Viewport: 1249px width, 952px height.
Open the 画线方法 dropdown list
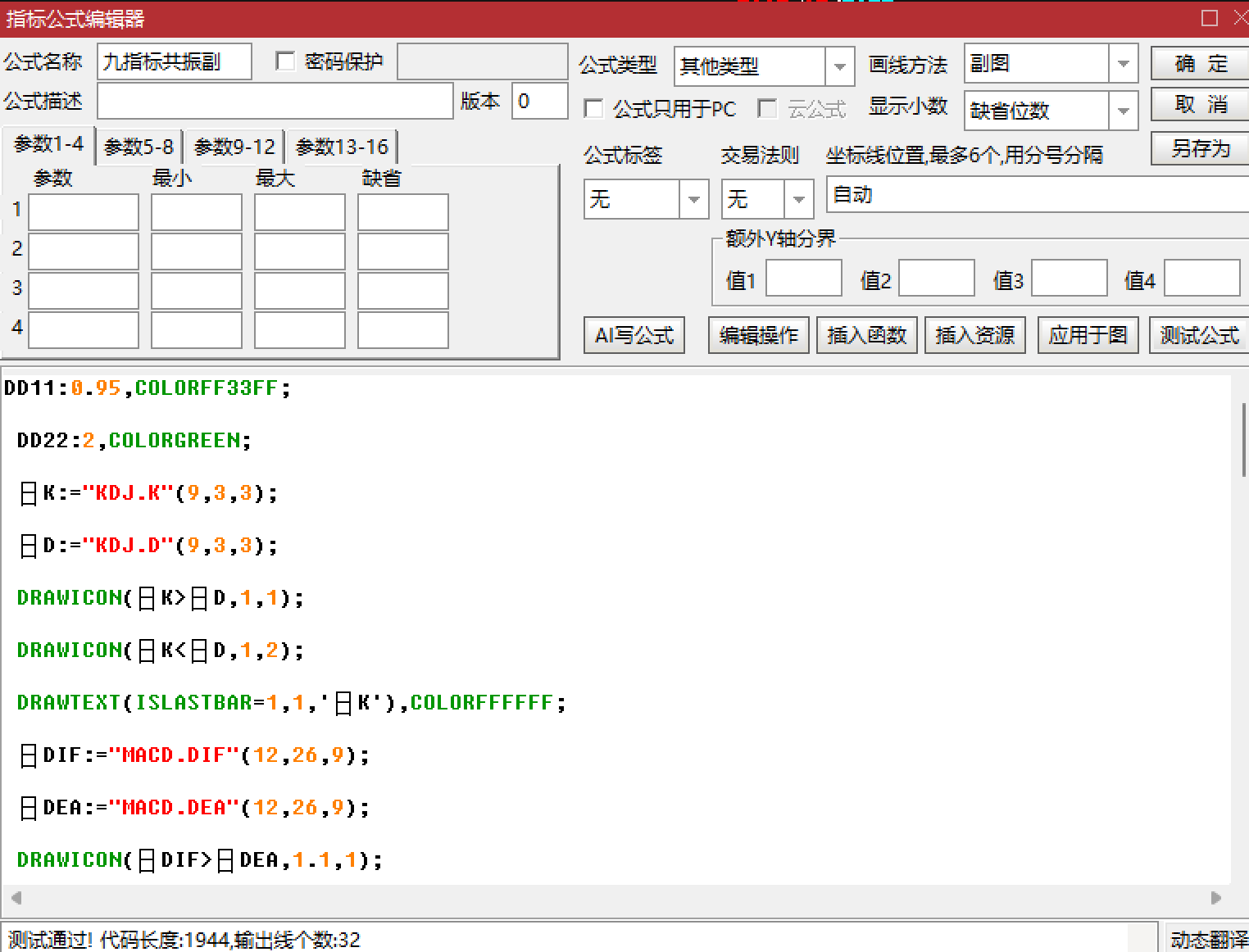(x=1123, y=64)
